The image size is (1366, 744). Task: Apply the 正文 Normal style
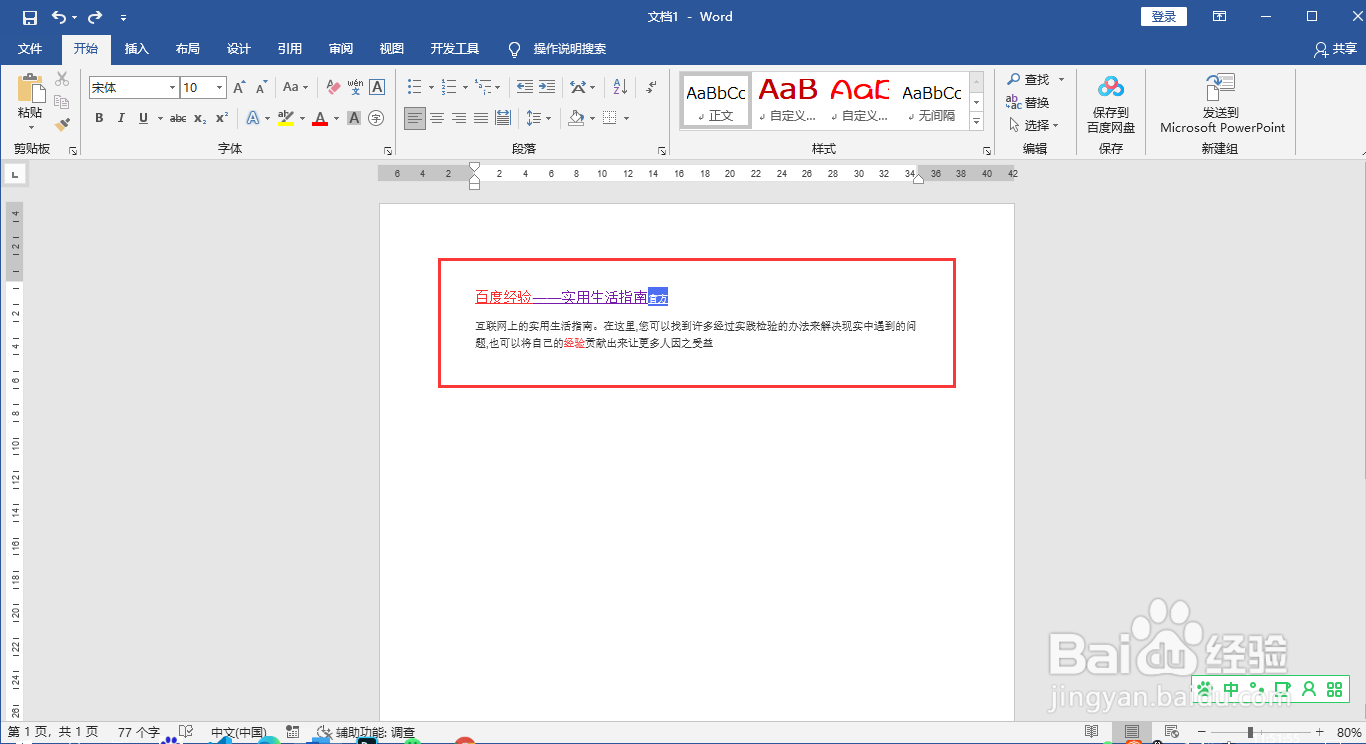point(716,101)
